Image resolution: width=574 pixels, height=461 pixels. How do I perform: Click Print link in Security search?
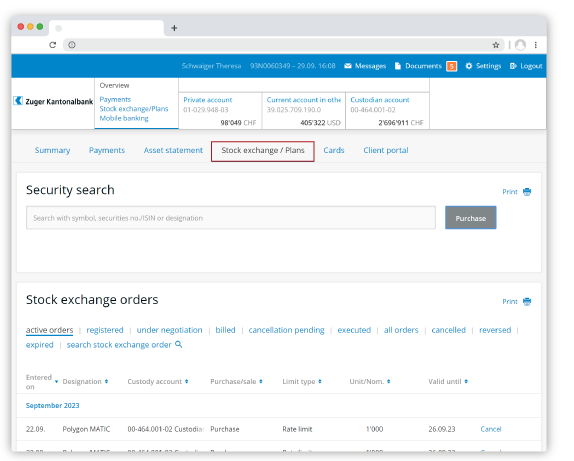[510, 192]
